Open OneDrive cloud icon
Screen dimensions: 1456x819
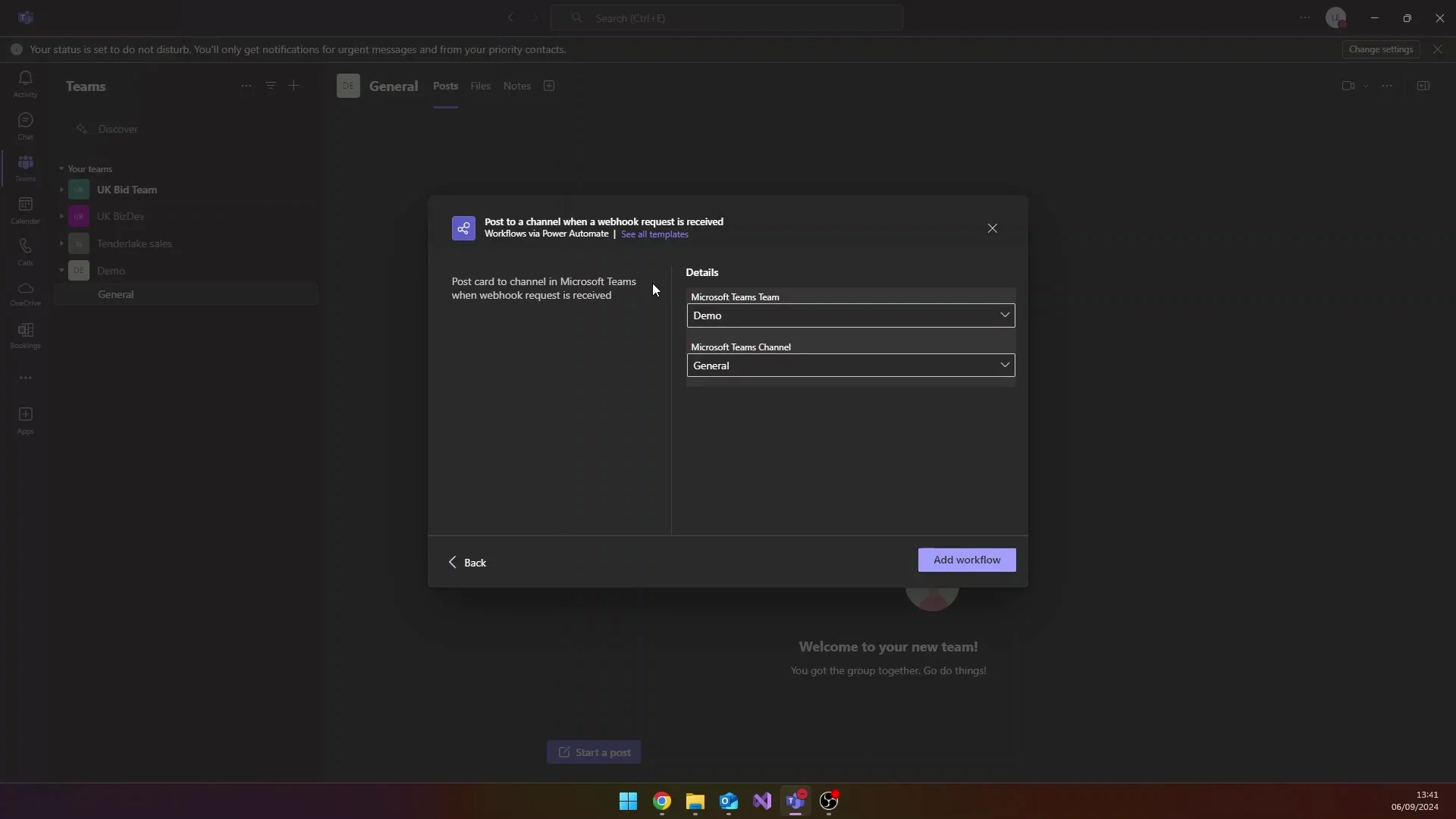[25, 293]
